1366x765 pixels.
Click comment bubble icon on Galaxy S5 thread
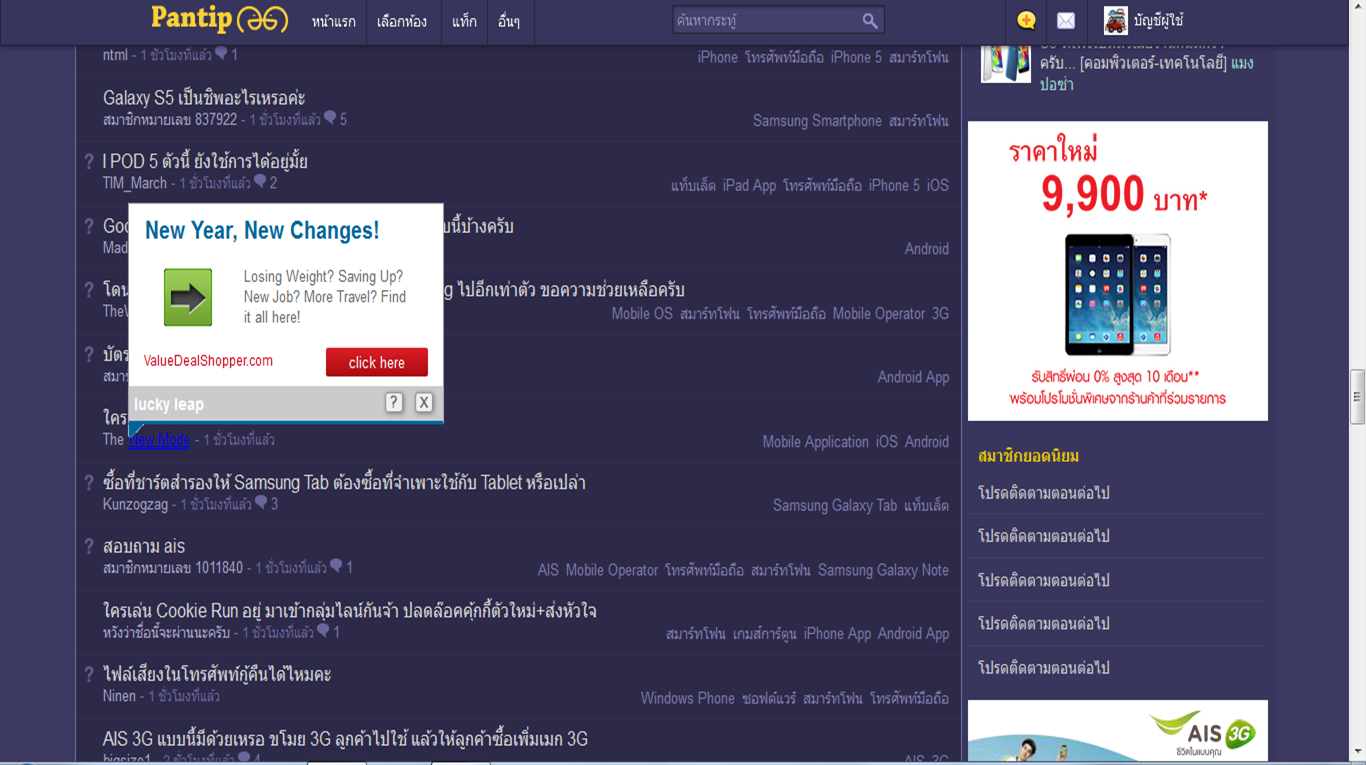(x=330, y=119)
